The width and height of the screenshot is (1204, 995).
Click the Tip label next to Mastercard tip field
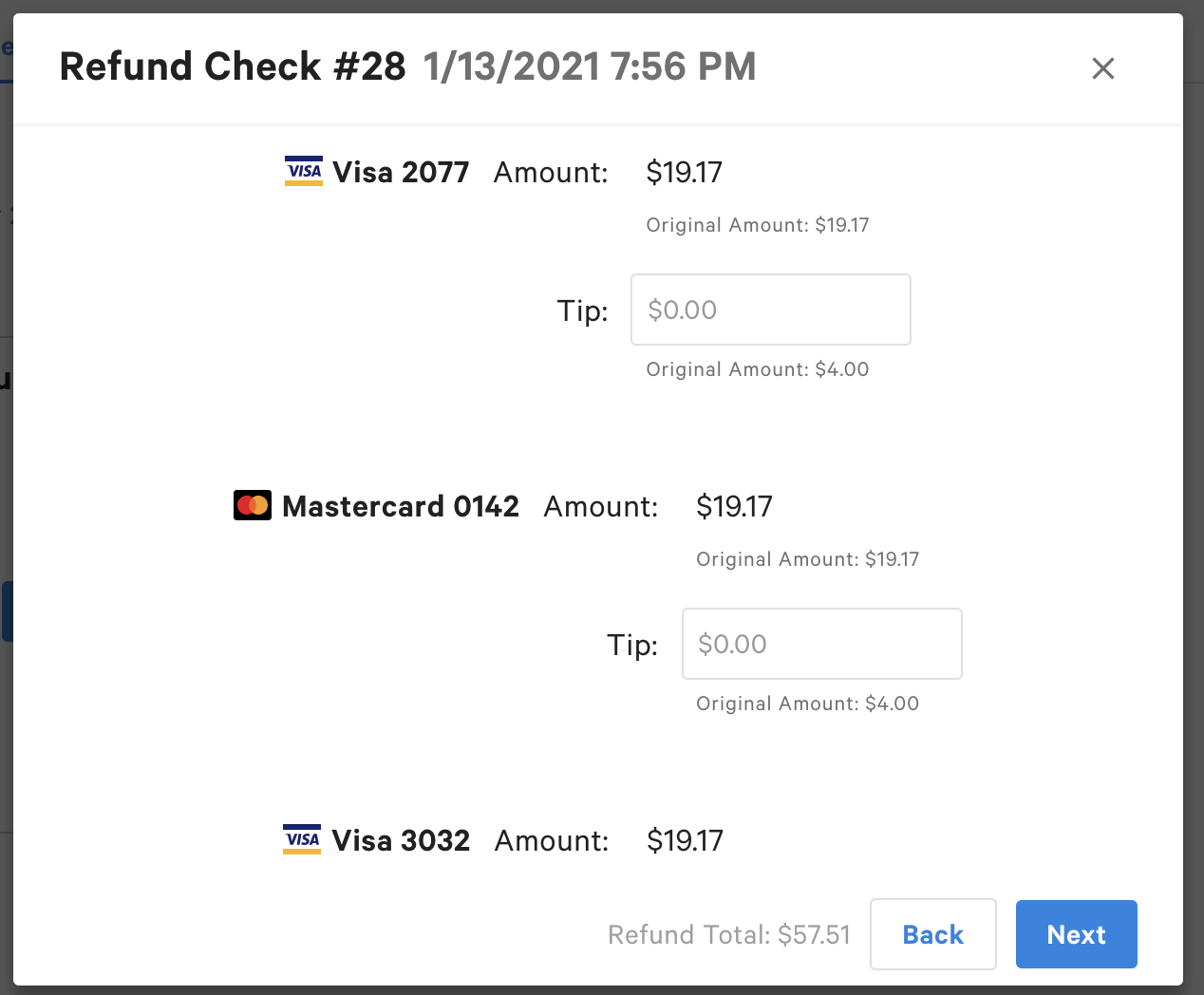[x=632, y=644]
